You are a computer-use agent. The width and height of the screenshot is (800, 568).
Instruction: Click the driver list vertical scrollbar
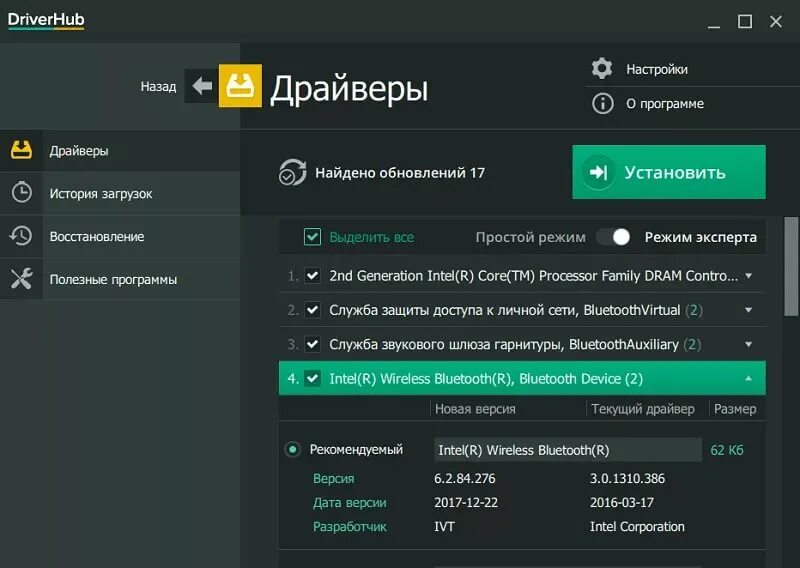pyautogui.click(x=791, y=267)
